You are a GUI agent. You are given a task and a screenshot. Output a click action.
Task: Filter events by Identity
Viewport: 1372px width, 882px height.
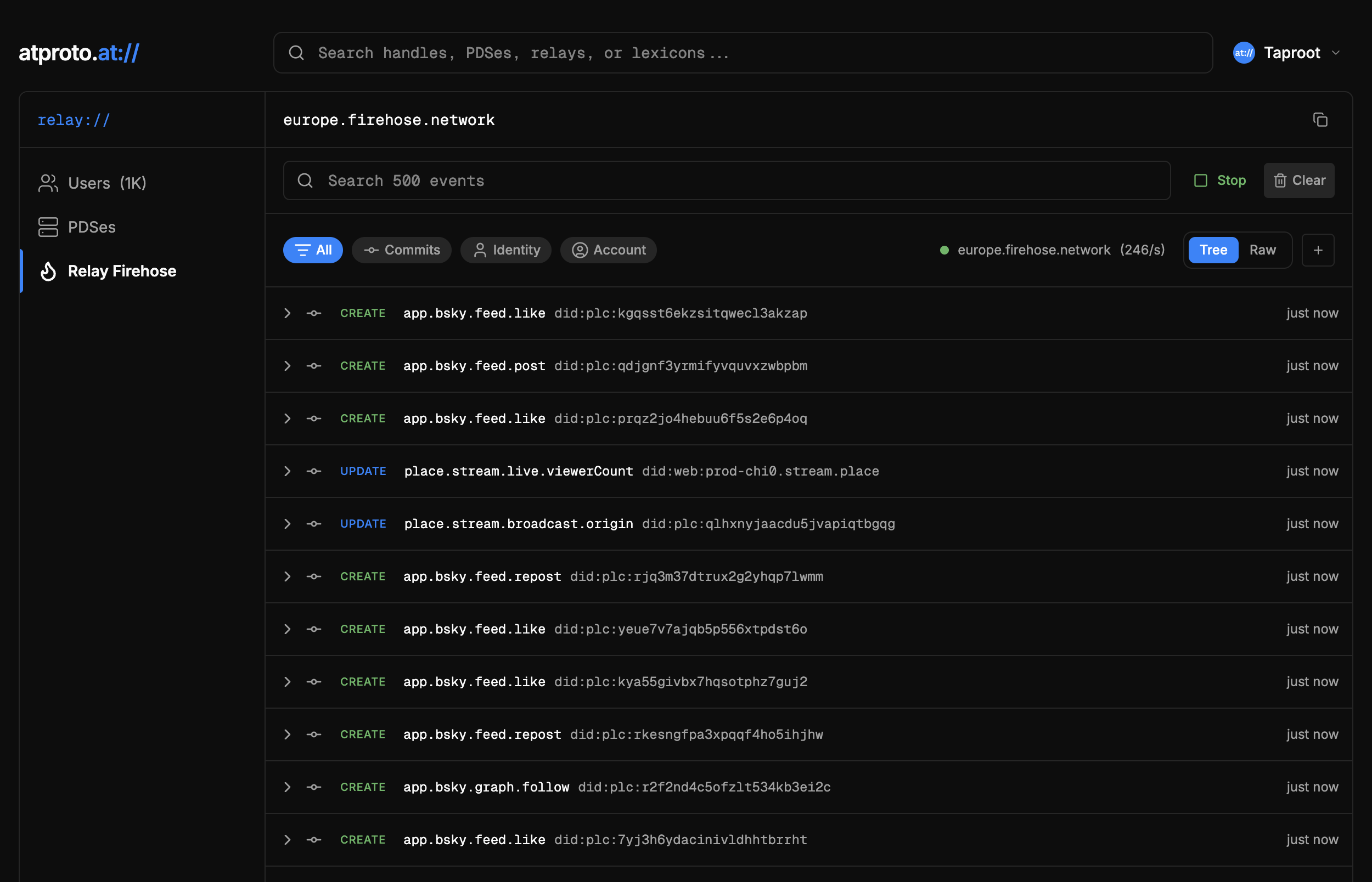click(x=506, y=250)
